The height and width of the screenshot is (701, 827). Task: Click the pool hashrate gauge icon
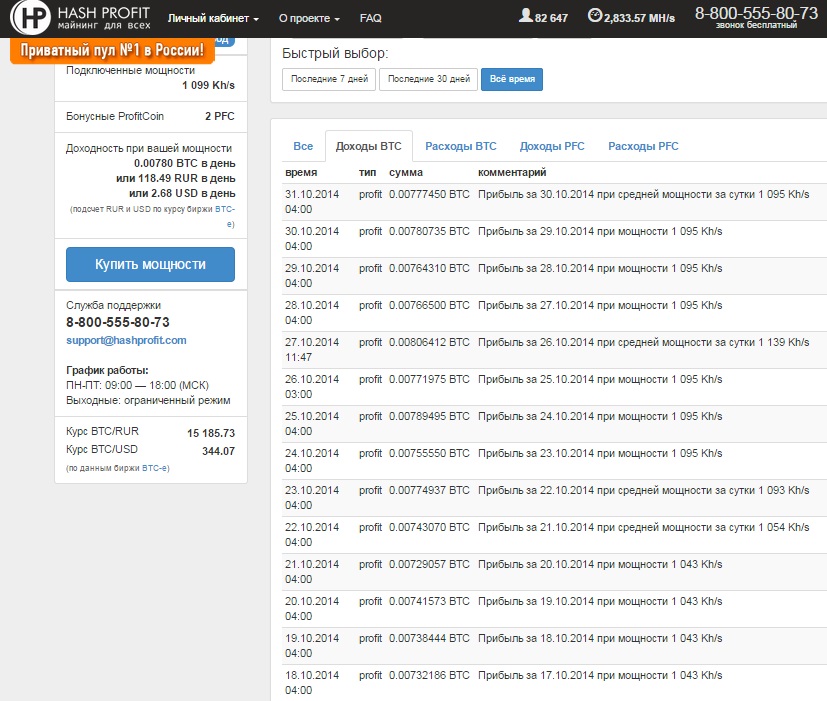(x=596, y=16)
